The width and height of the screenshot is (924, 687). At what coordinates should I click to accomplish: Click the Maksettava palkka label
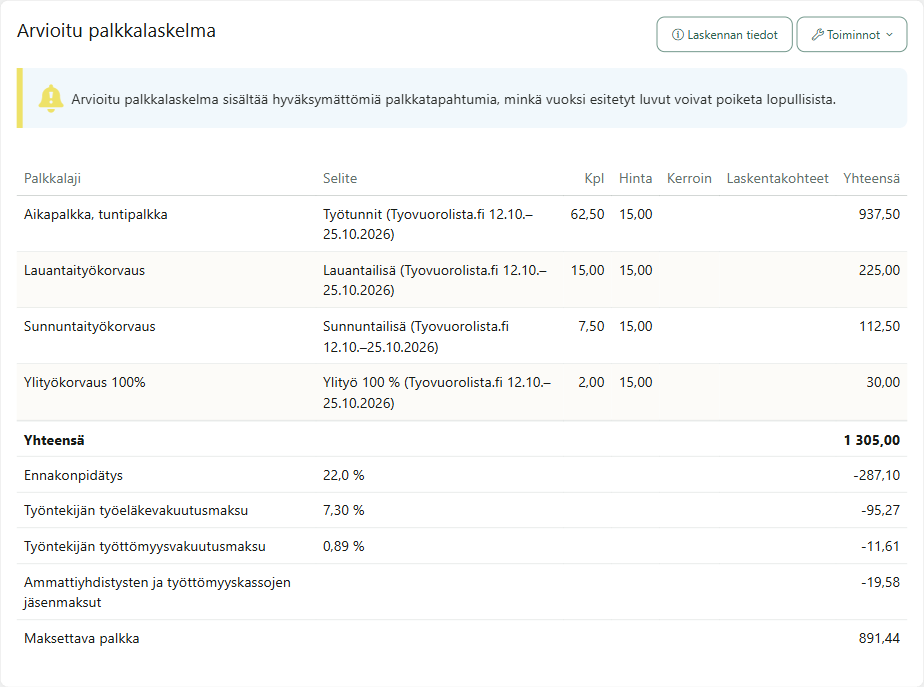click(81, 639)
